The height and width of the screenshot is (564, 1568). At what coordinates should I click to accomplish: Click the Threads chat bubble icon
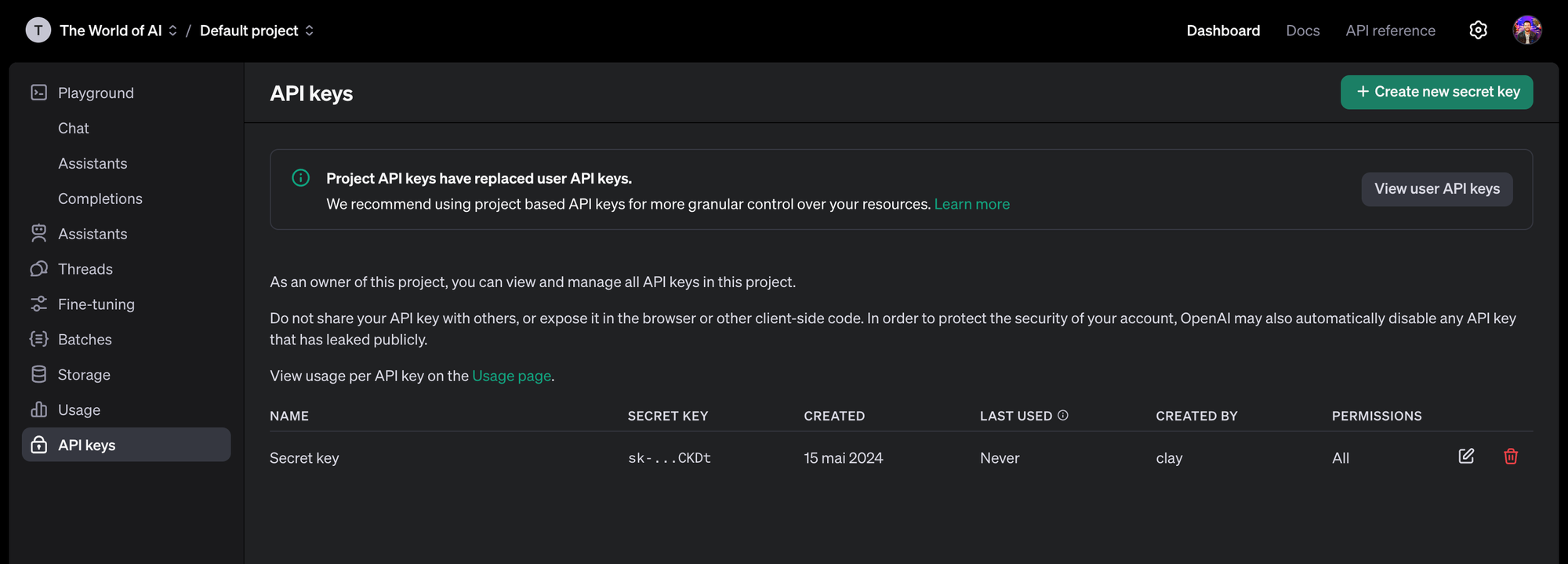tap(38, 269)
